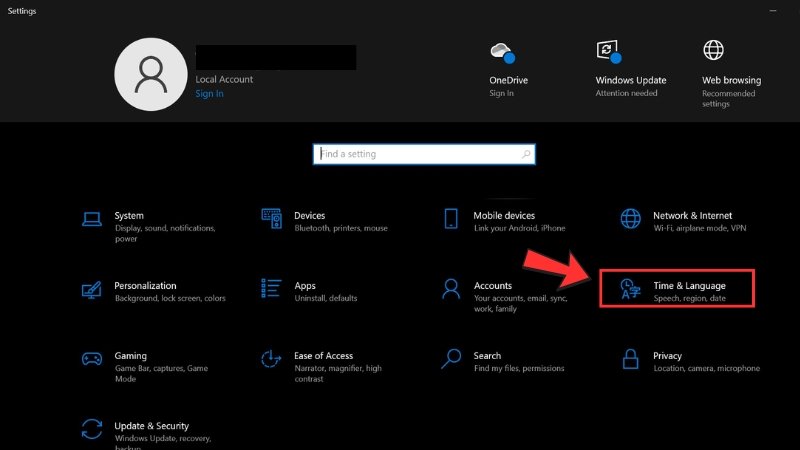This screenshot has width=800, height=450.
Task: Click the Mobile devices phone icon
Action: tap(451, 219)
